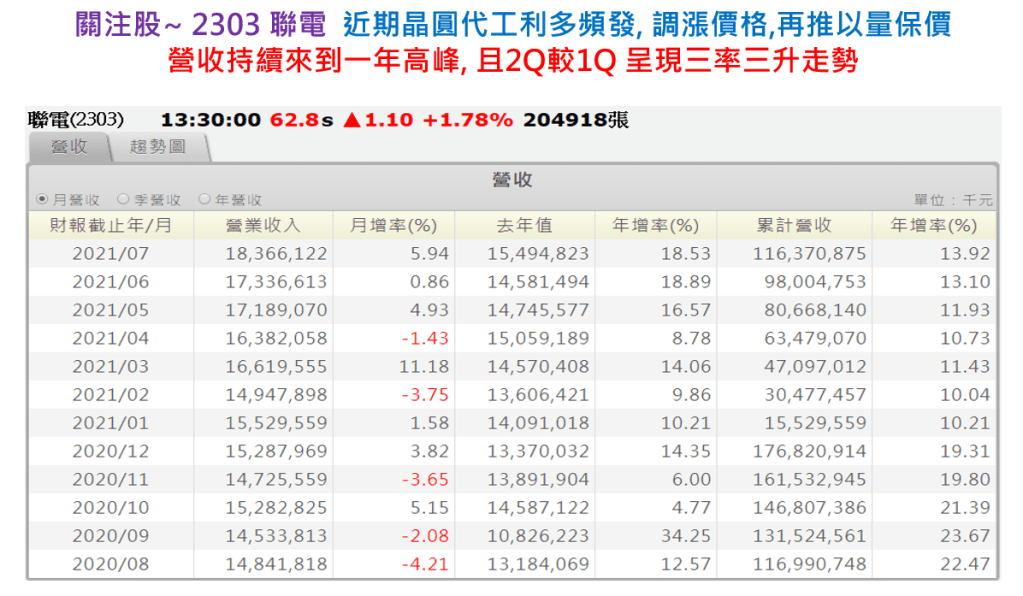Open the 趨勢圖 tab
This screenshot has width=1023, height=596.
tap(158, 147)
